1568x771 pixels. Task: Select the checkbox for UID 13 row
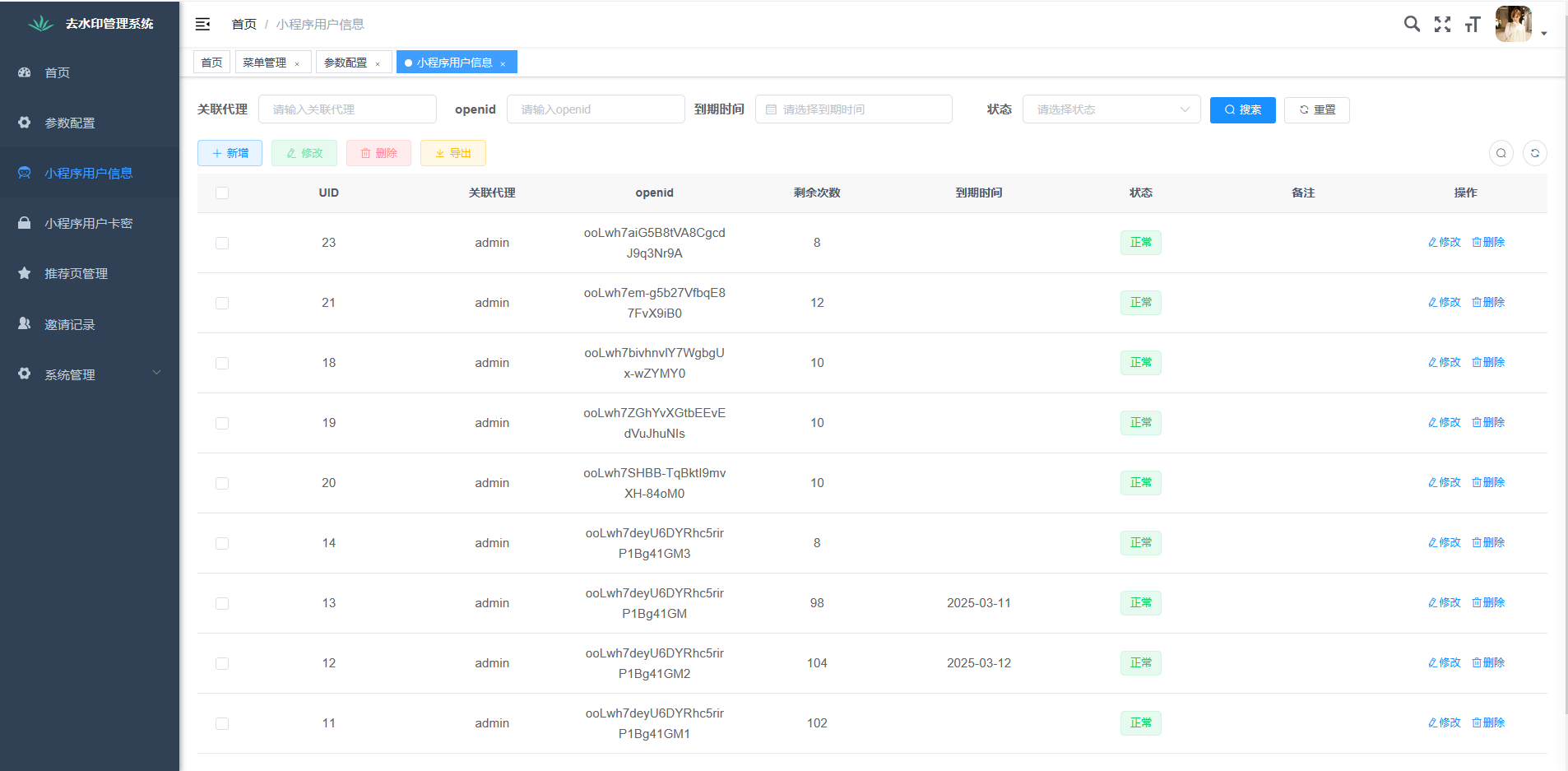[222, 603]
